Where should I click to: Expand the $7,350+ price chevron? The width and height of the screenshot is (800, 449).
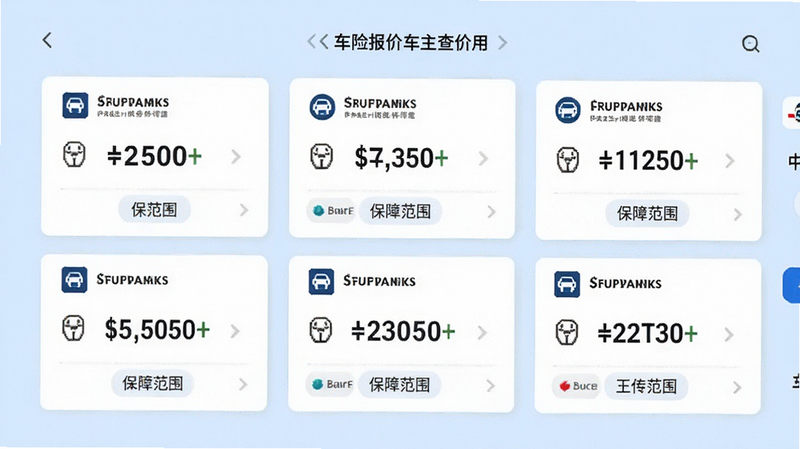click(x=483, y=159)
